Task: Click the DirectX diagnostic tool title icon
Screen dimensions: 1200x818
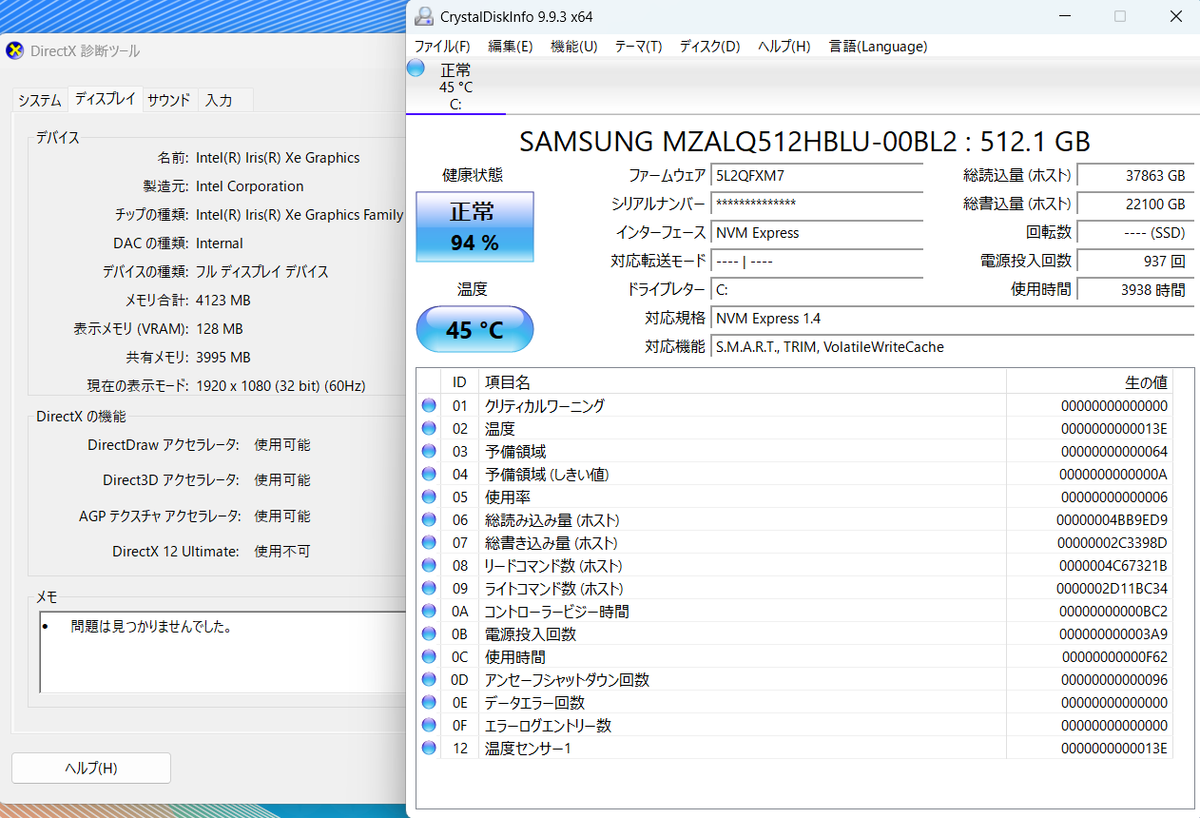Action: click(x=15, y=50)
